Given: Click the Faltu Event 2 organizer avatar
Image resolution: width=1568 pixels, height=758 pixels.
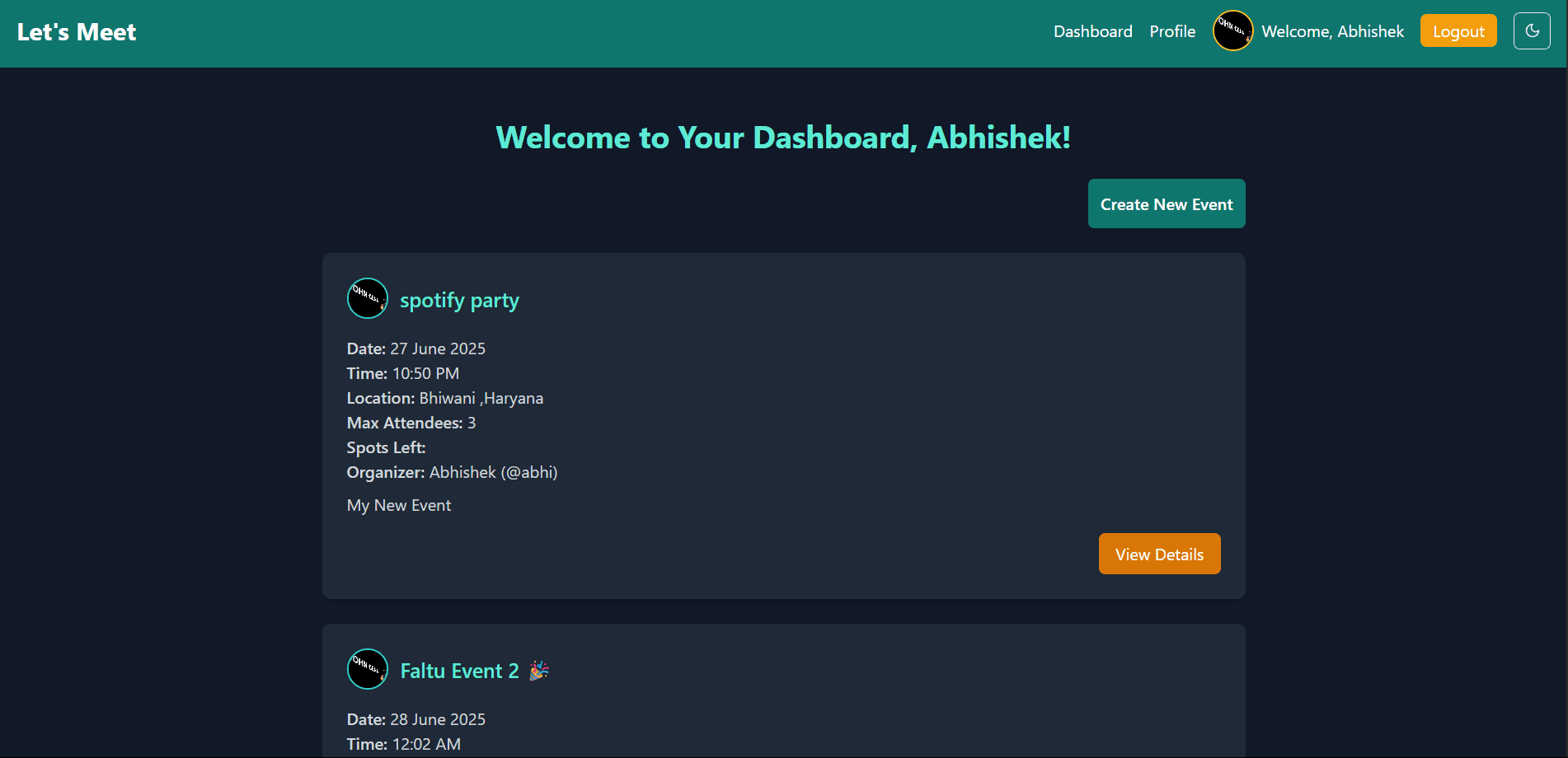Looking at the screenshot, I should [368, 669].
